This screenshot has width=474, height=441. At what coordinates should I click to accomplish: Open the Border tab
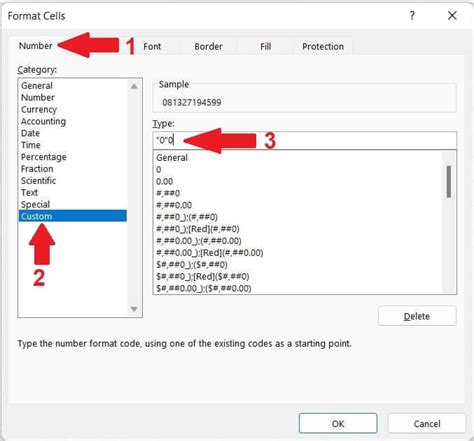point(208,46)
